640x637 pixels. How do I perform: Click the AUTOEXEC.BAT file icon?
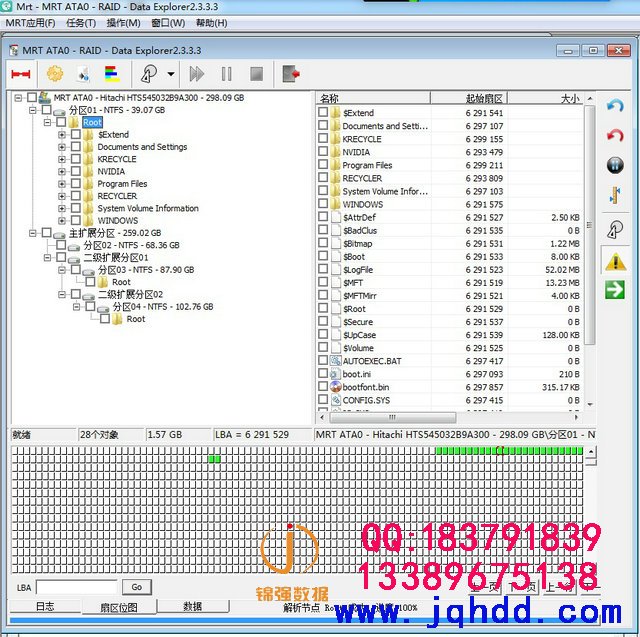coord(336,361)
